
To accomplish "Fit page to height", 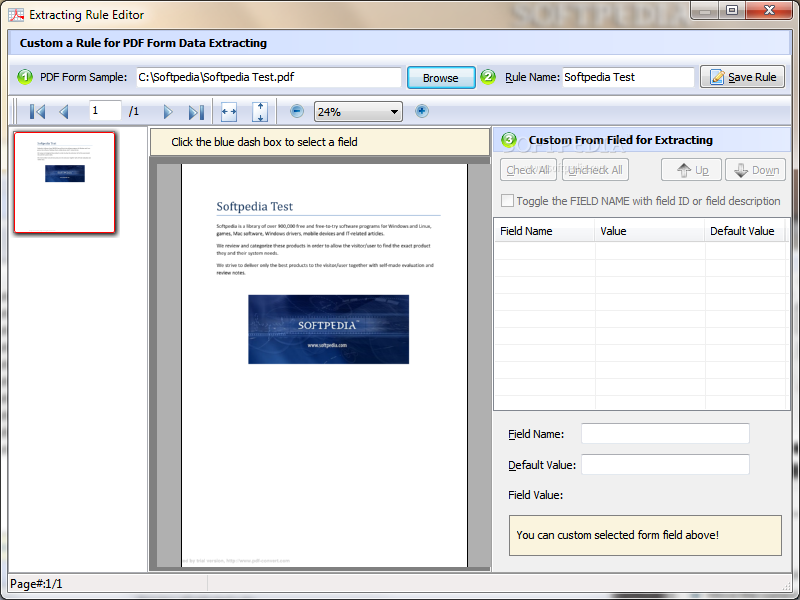I will point(260,112).
